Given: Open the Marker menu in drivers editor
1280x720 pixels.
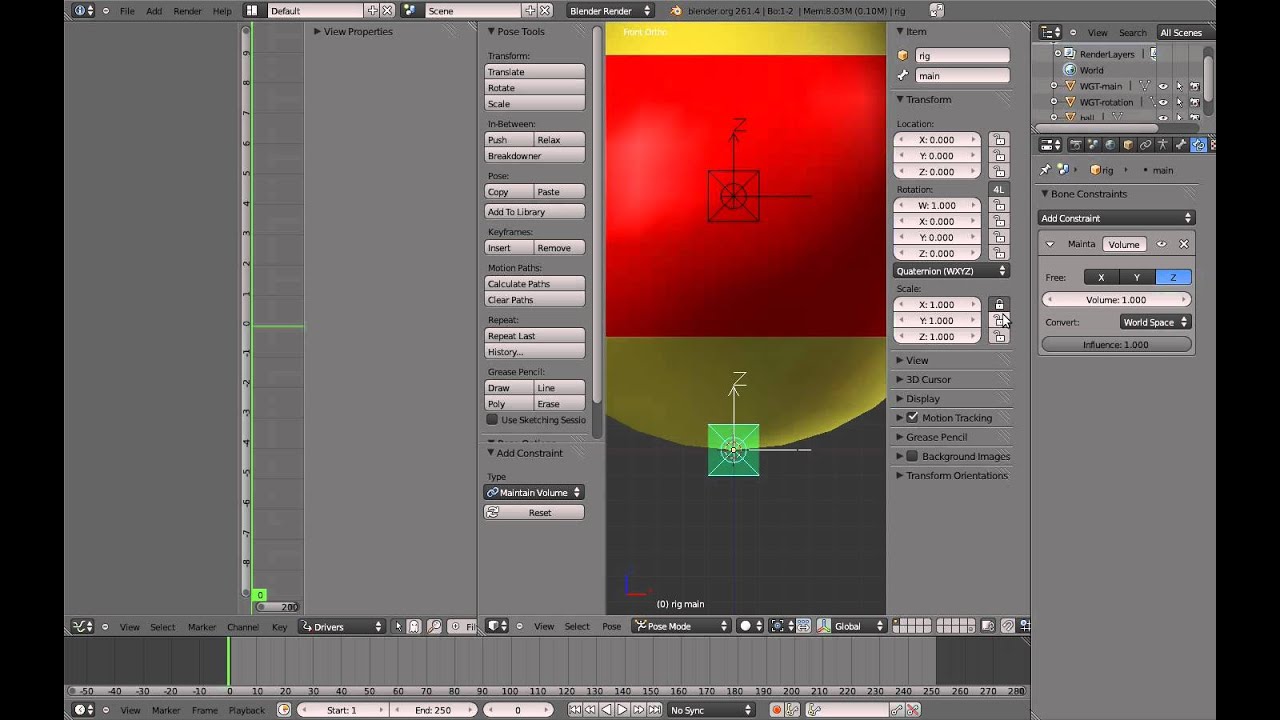Looking at the screenshot, I should coord(202,627).
